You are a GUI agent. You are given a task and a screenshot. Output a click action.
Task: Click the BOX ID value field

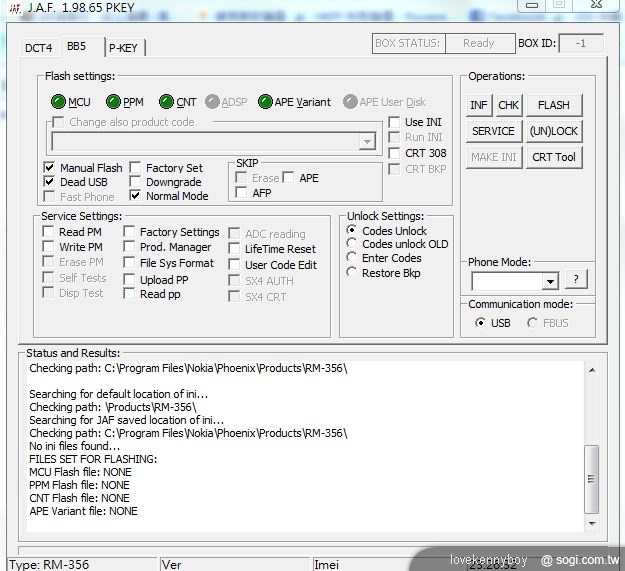(581, 43)
